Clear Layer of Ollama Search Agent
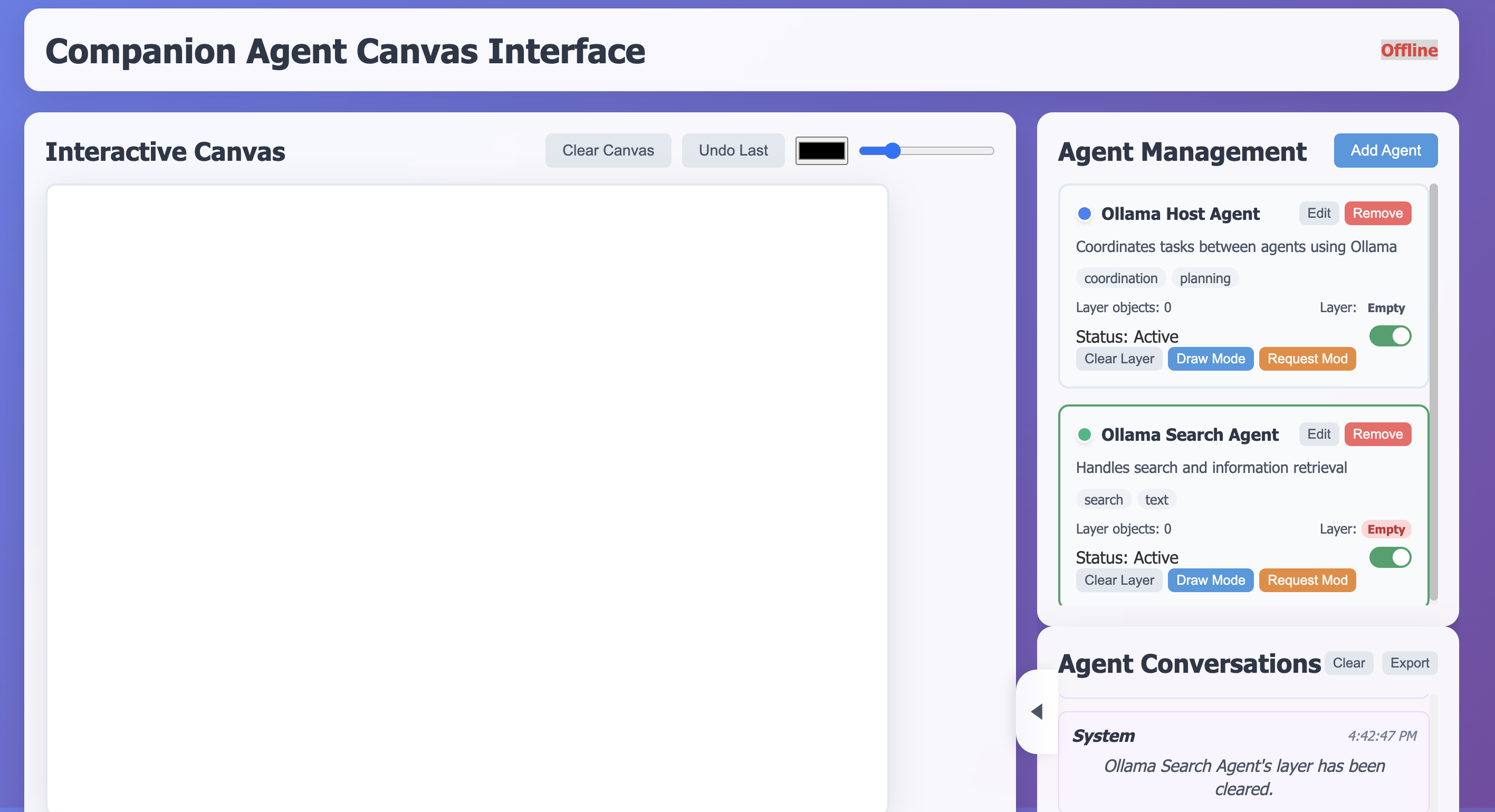The image size is (1495, 812). pos(1118,580)
